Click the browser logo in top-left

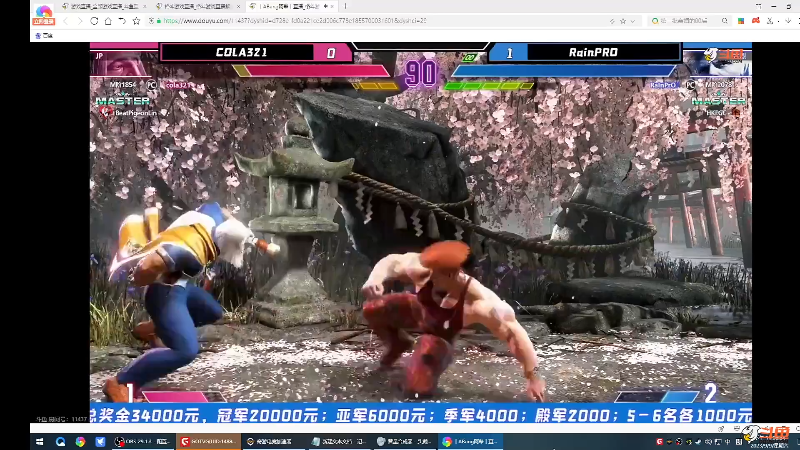(43, 14)
